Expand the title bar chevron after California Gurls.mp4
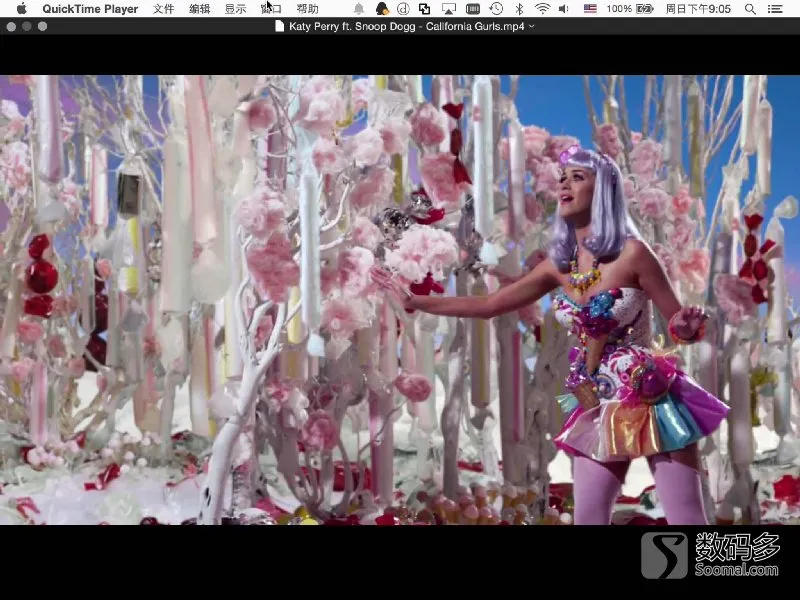The width and height of the screenshot is (800, 600). point(532,26)
